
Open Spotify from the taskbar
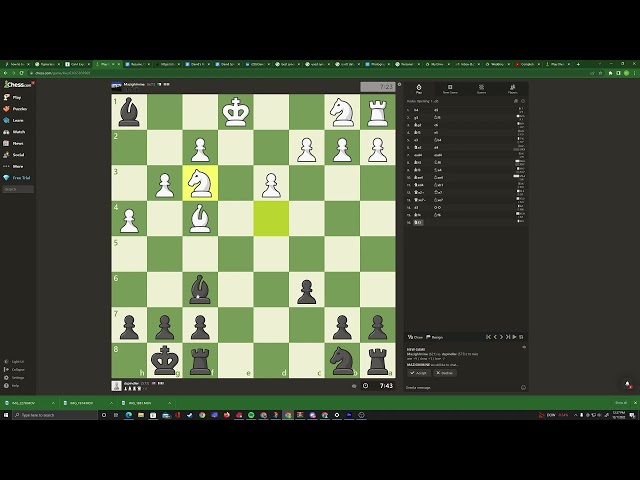pyautogui.click(x=251, y=415)
